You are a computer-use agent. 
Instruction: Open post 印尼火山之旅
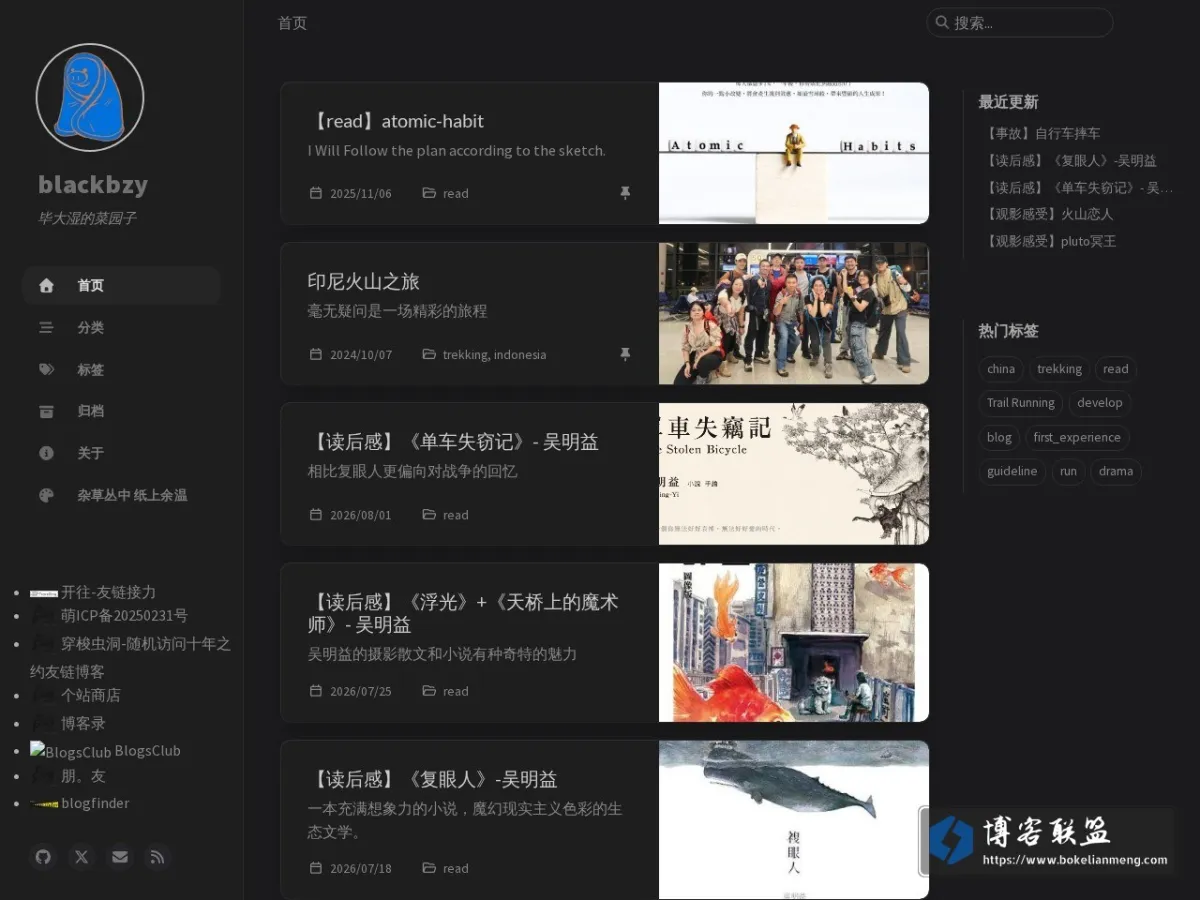(363, 282)
